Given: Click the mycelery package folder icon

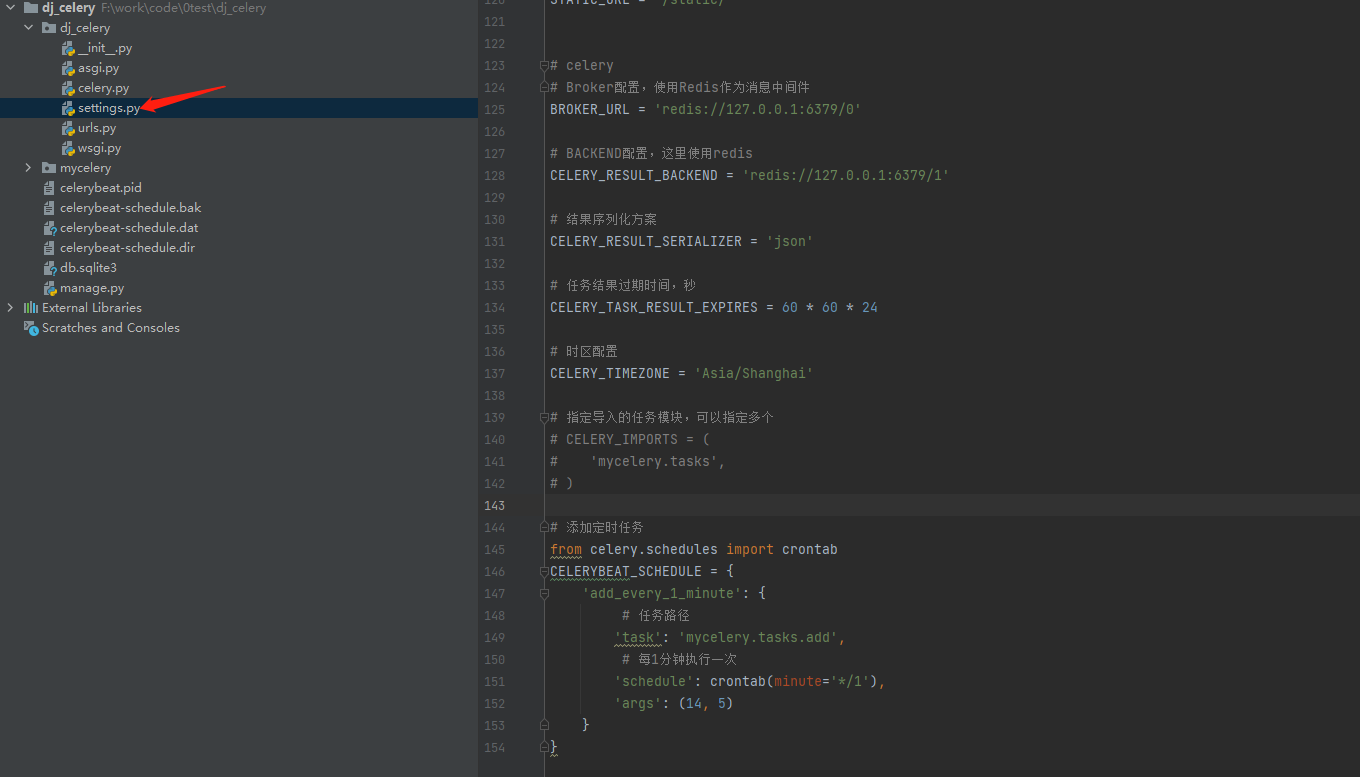Looking at the screenshot, I should tap(49, 168).
